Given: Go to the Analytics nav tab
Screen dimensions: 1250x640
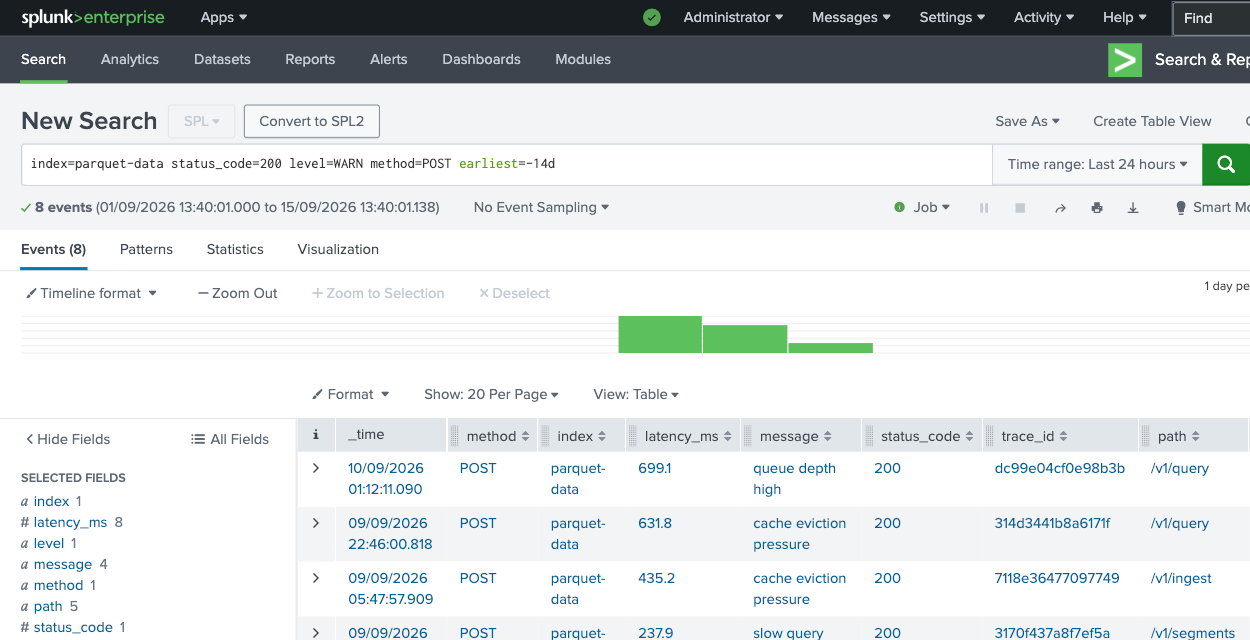Looking at the screenshot, I should click(130, 59).
